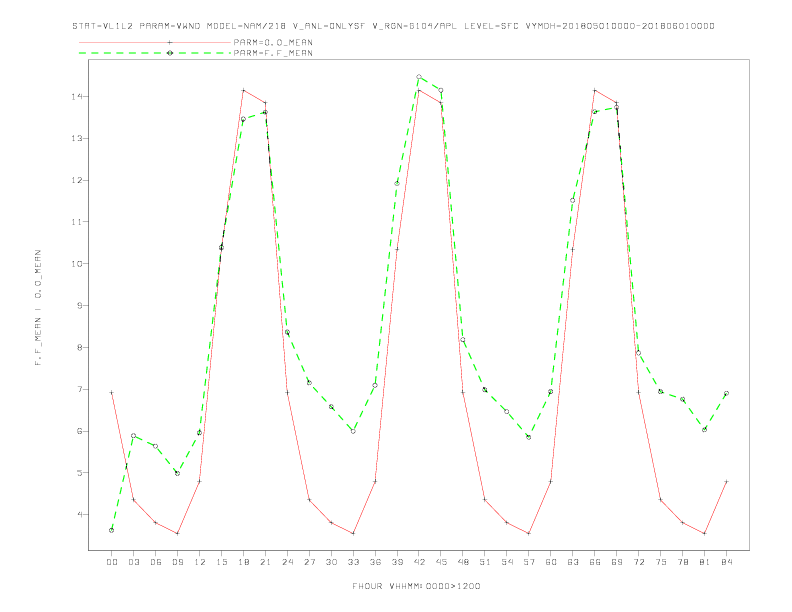
Task: Click x-axis tick label 75
Action: (x=661, y=562)
